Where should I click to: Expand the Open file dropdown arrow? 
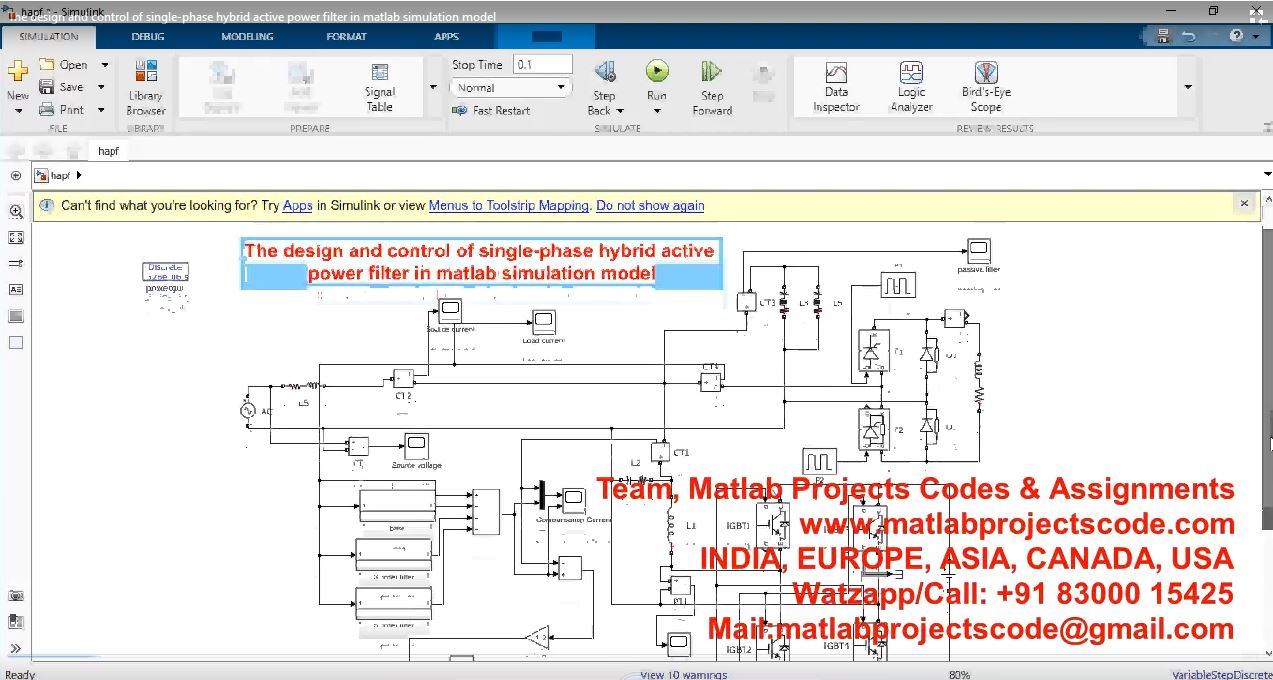104,65
